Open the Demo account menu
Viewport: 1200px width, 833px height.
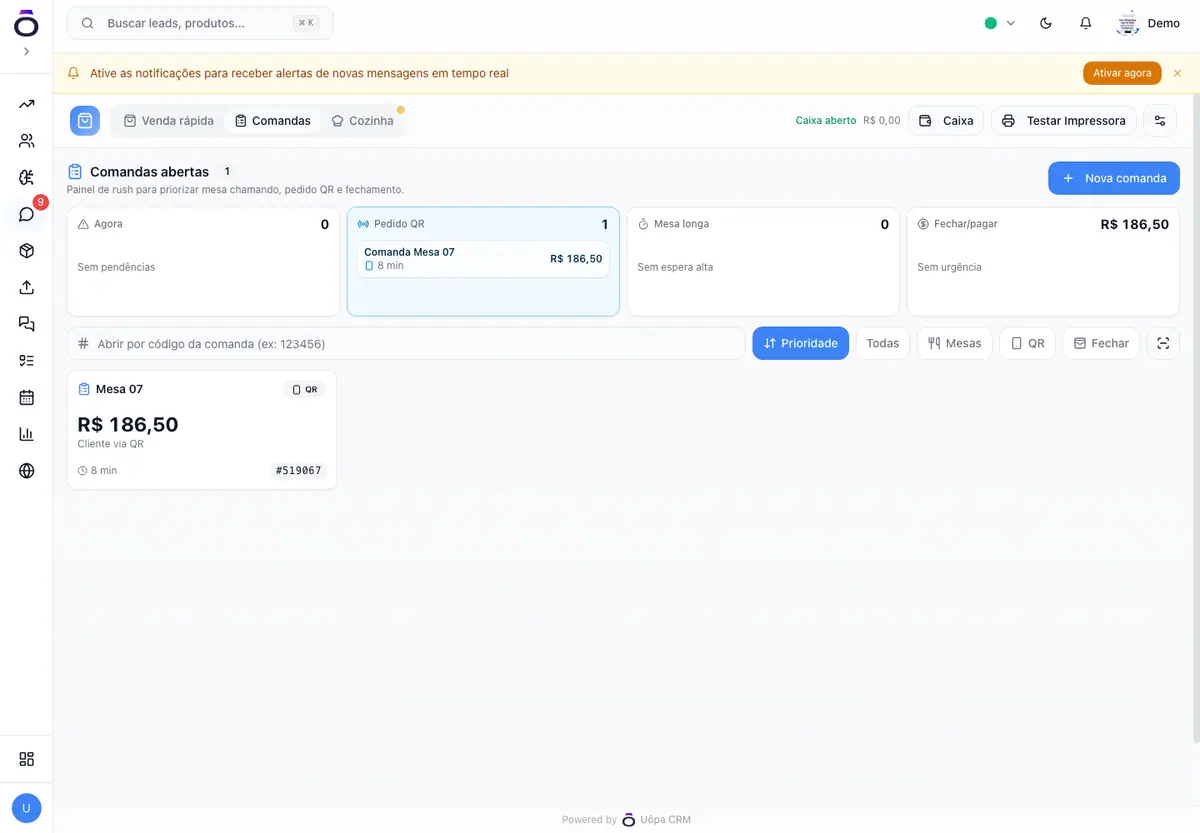[x=1149, y=23]
